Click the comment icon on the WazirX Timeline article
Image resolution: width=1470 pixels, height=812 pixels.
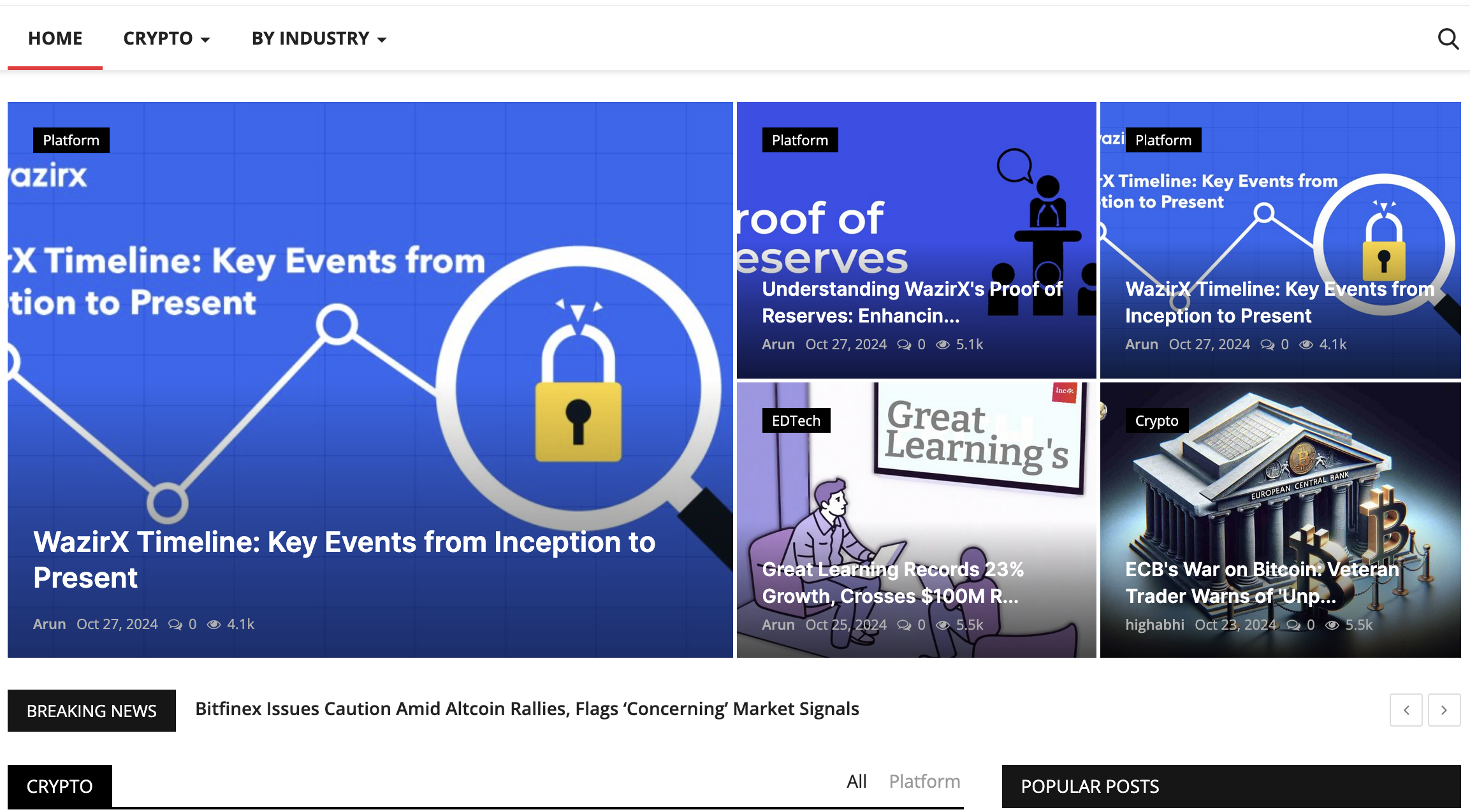pyautogui.click(x=175, y=625)
